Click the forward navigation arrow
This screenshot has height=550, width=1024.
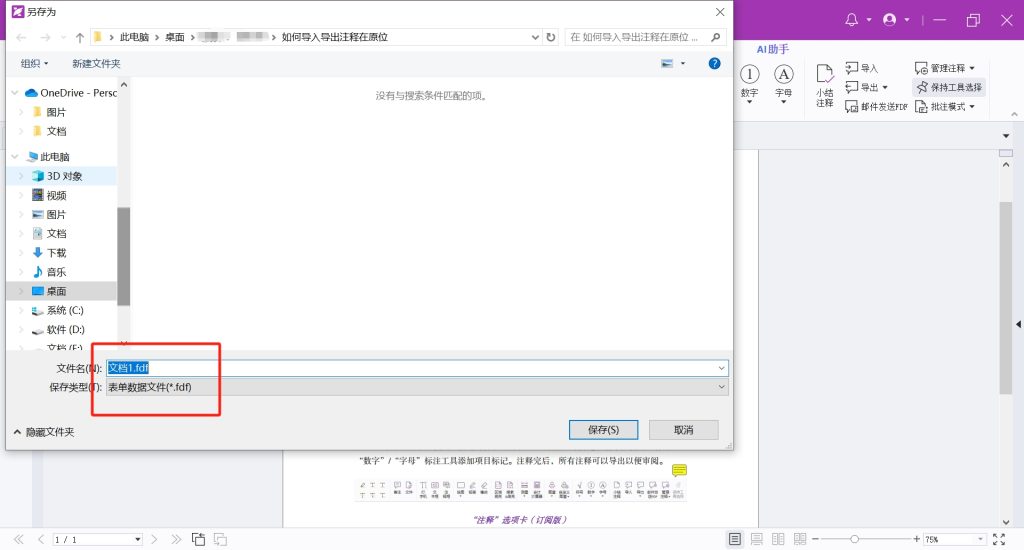click(x=45, y=37)
